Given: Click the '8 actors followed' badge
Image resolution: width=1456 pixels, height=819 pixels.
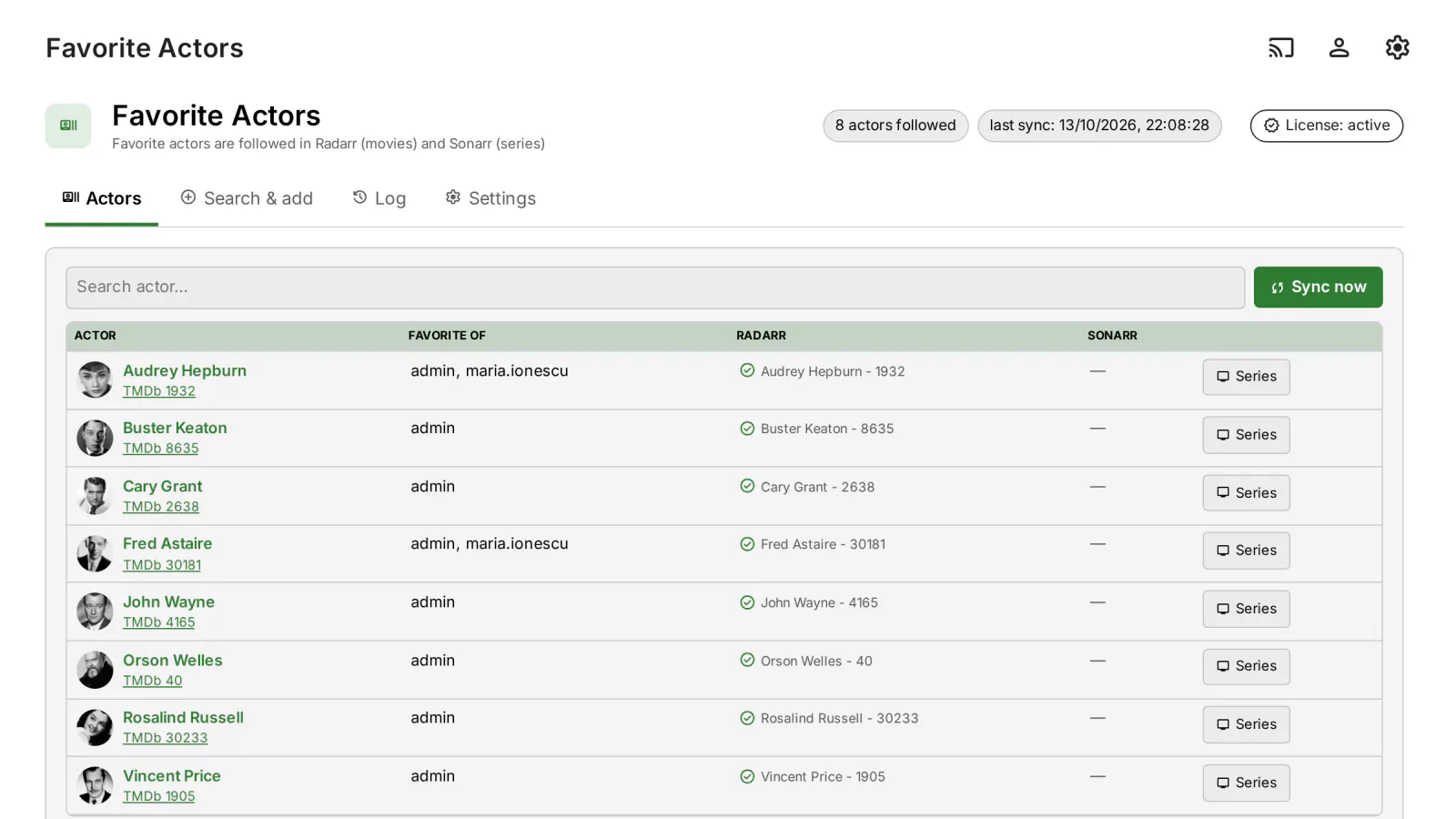Looking at the screenshot, I should [895, 126].
